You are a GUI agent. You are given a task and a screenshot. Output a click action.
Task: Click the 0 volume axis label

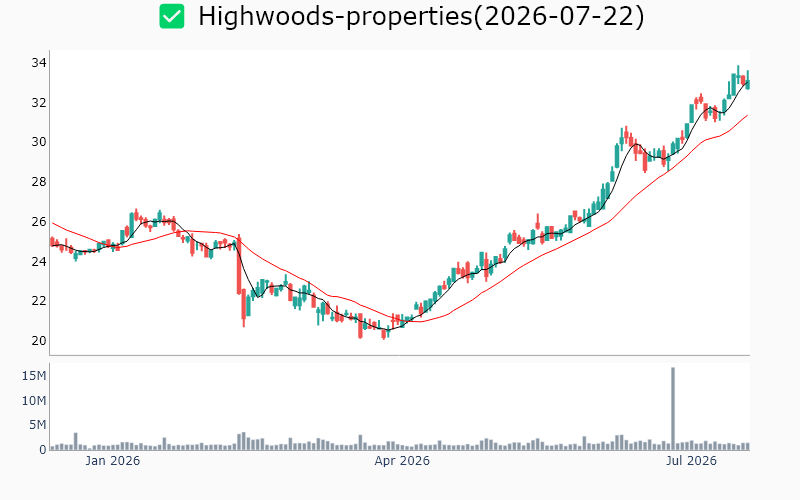click(x=43, y=449)
